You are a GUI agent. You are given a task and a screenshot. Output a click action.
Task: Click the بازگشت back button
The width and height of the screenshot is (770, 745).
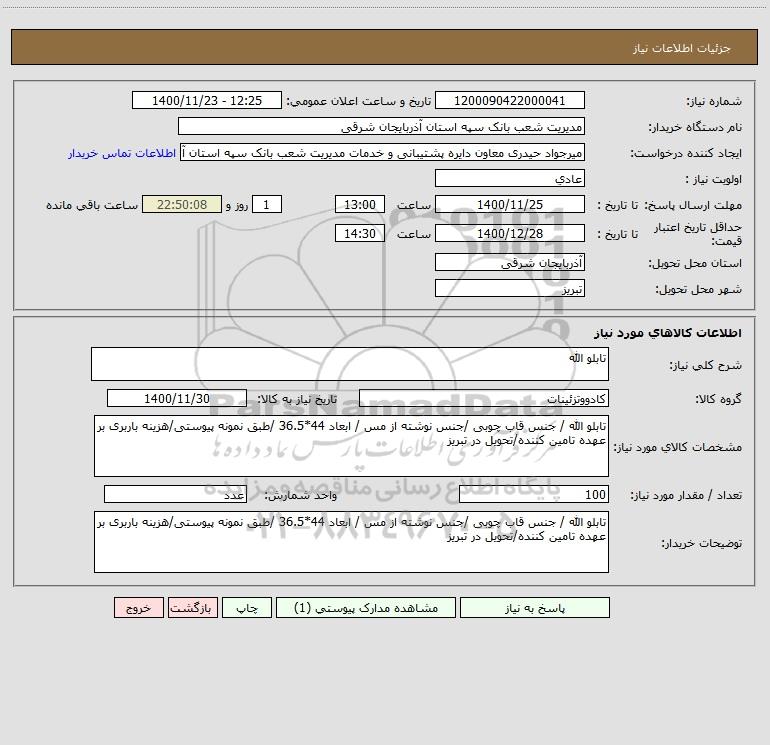click(x=192, y=607)
